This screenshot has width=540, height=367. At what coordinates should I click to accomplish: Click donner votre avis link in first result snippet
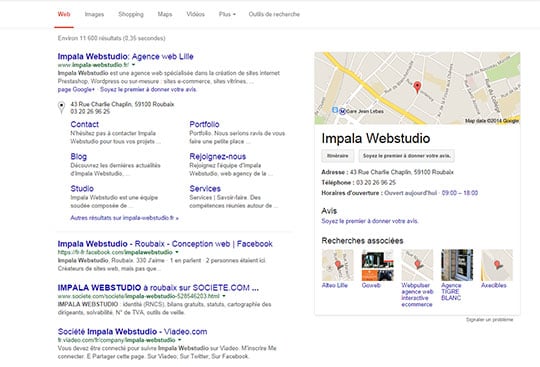148,90
